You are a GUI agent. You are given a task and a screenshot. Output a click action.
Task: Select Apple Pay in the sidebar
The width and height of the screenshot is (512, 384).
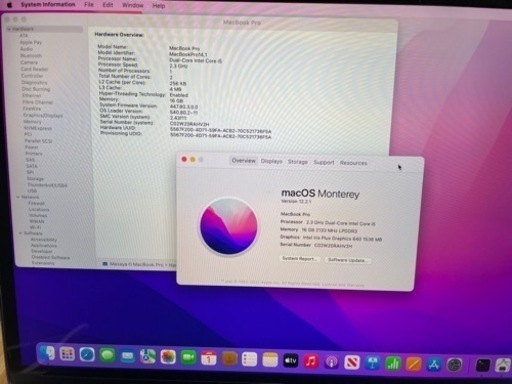31,42
